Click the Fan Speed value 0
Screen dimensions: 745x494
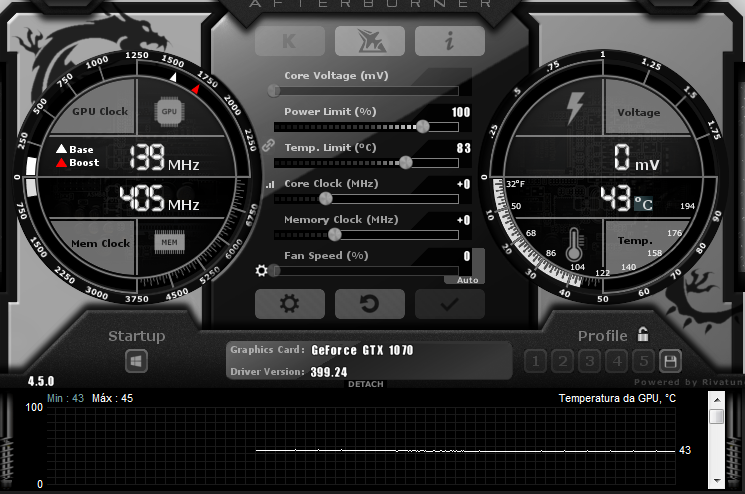point(467,256)
